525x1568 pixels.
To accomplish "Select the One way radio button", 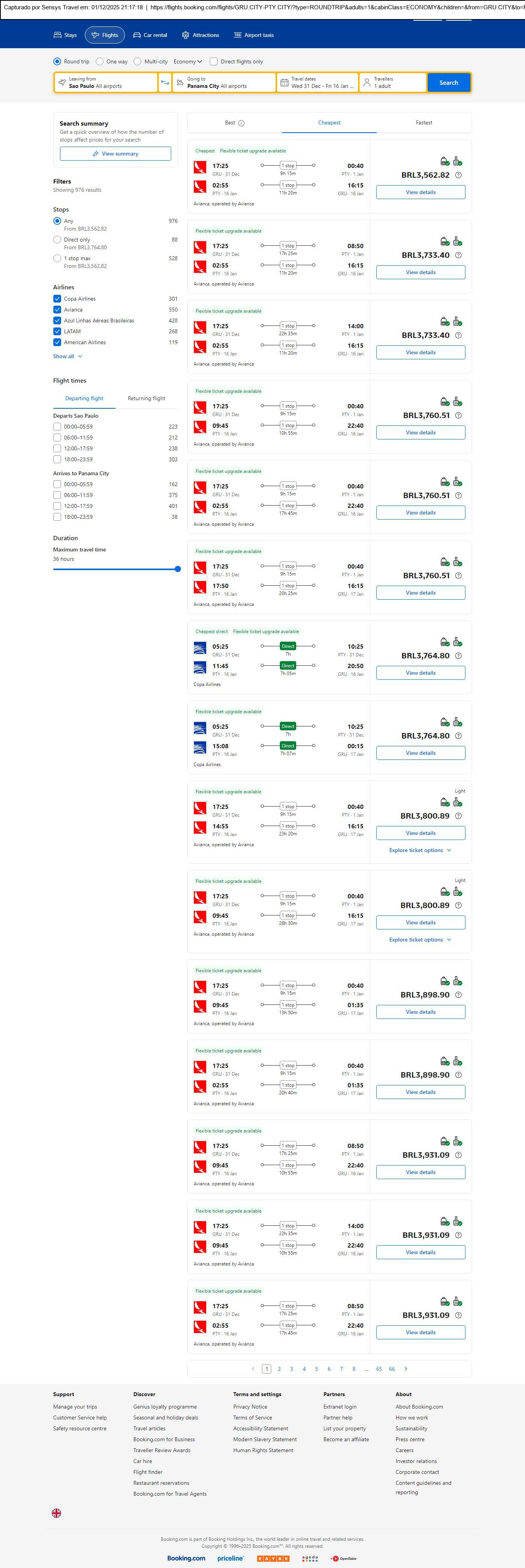I will pyautogui.click(x=100, y=61).
